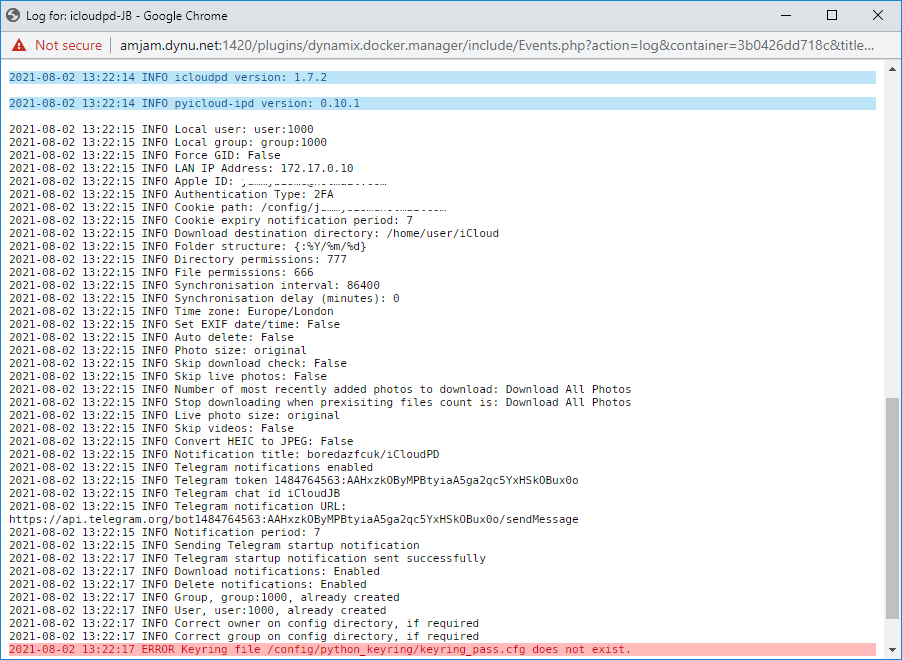902x660 pixels.
Task: Click the 'Skip videos: False' line
Action: pos(151,428)
